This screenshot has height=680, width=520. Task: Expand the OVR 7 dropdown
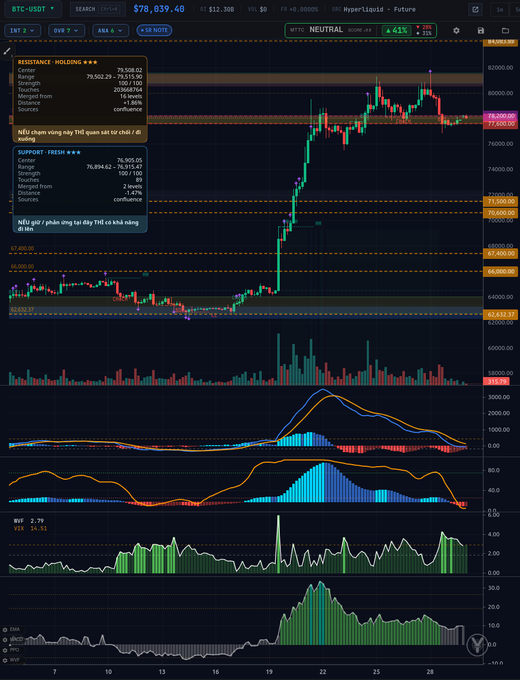click(66, 30)
